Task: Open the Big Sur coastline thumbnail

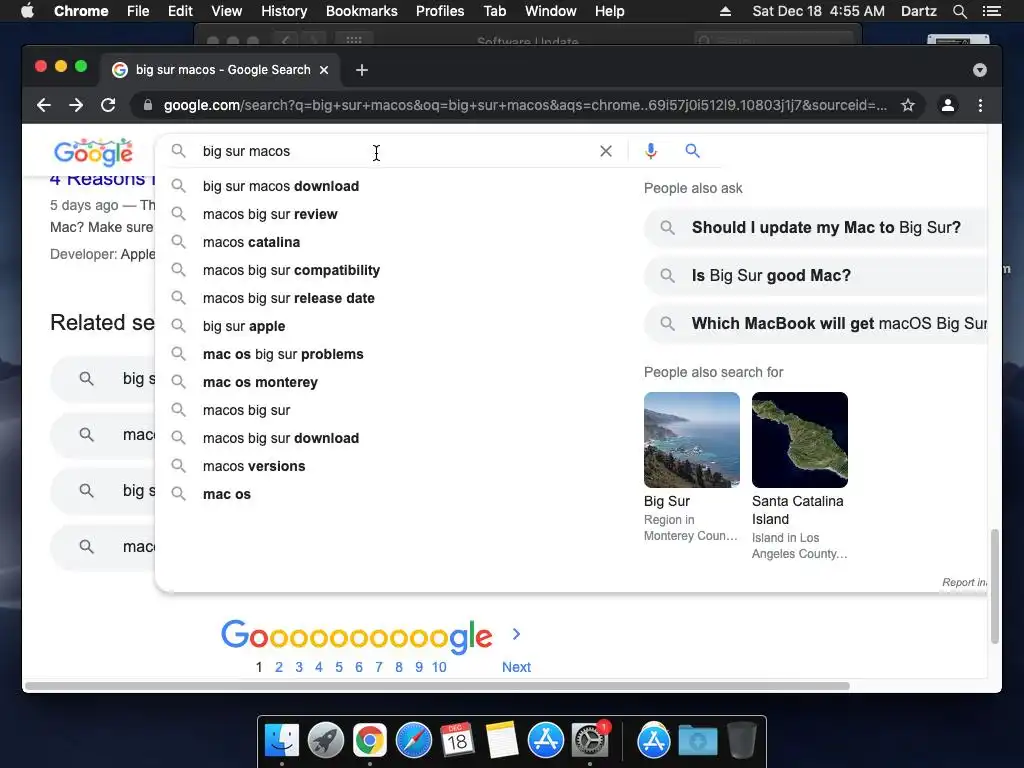Action: click(x=692, y=440)
